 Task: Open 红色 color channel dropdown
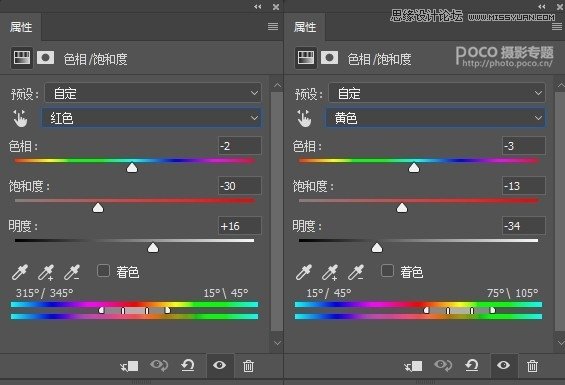point(151,118)
